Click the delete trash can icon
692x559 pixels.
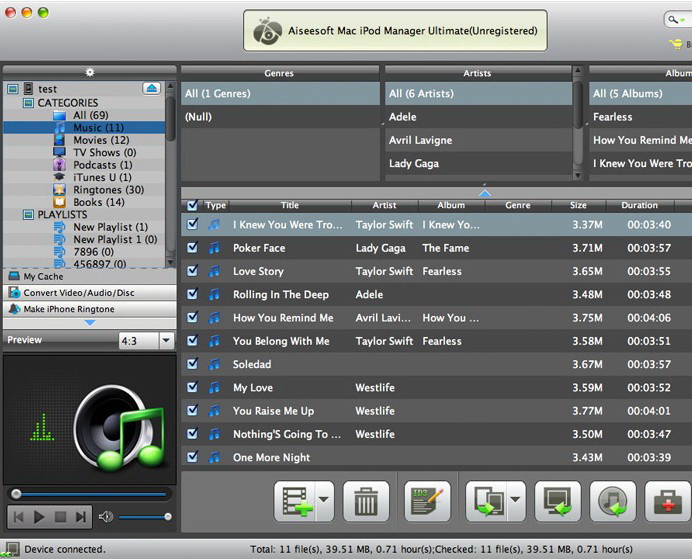(x=366, y=502)
